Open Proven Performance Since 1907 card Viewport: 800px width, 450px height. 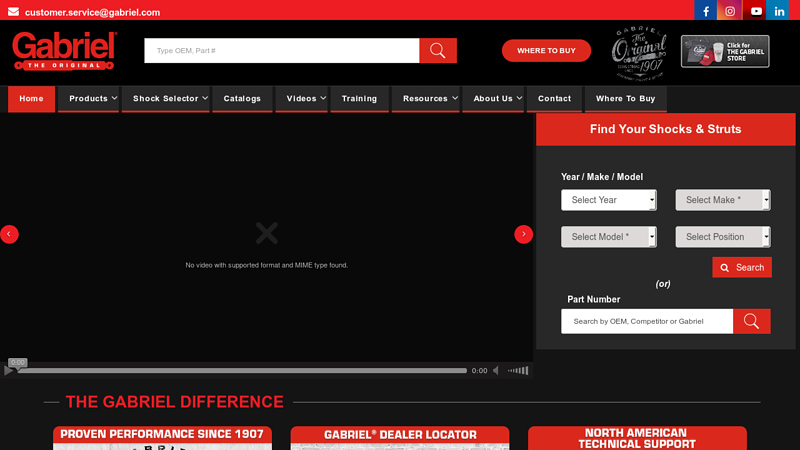(162, 438)
